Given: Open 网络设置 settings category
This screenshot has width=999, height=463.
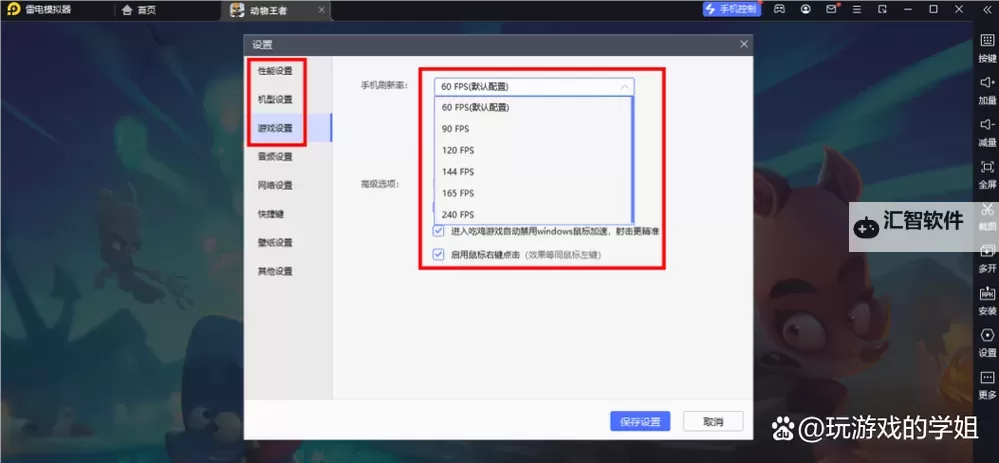Looking at the screenshot, I should pos(275,185).
